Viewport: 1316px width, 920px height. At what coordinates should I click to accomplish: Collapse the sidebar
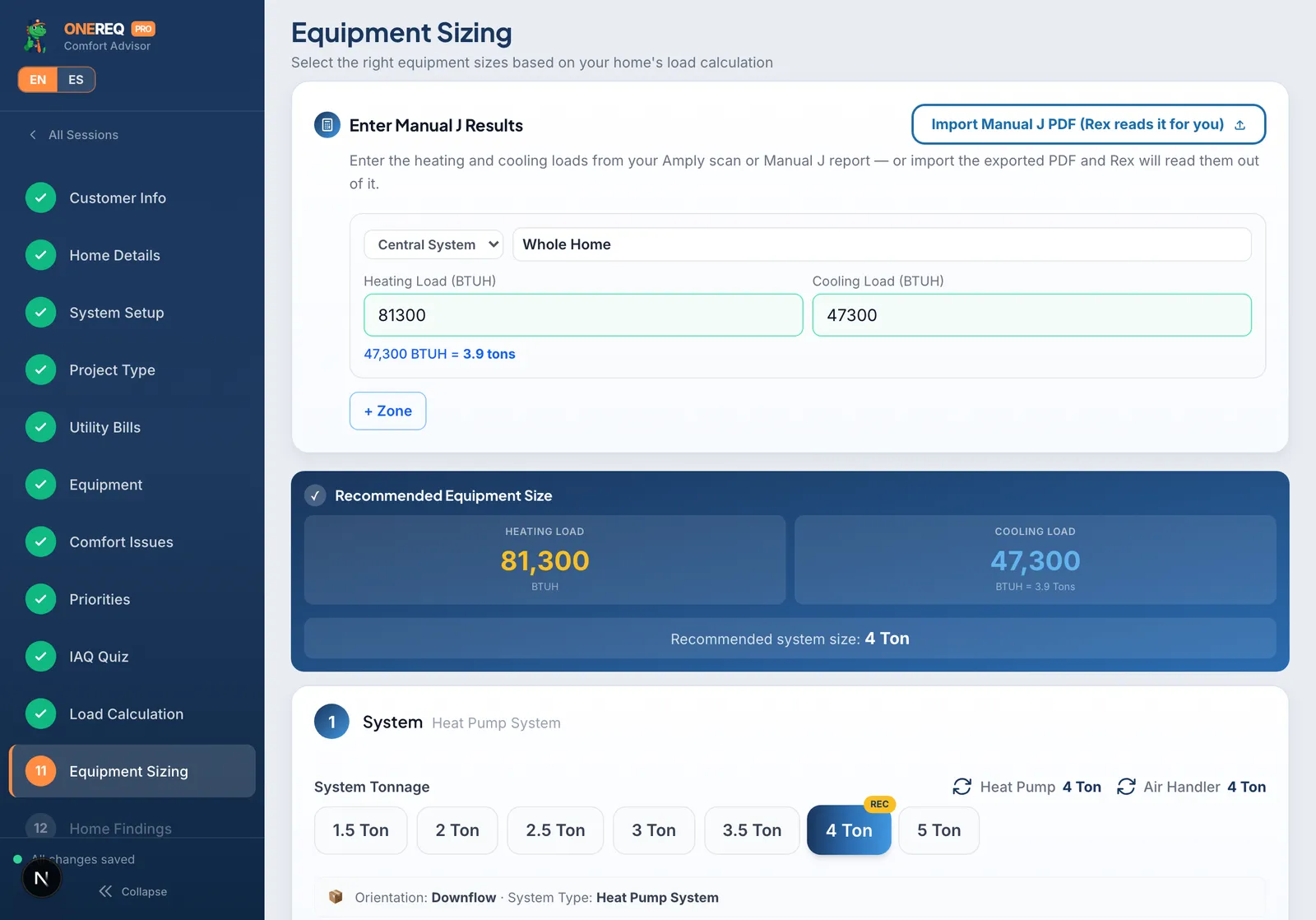click(133, 891)
